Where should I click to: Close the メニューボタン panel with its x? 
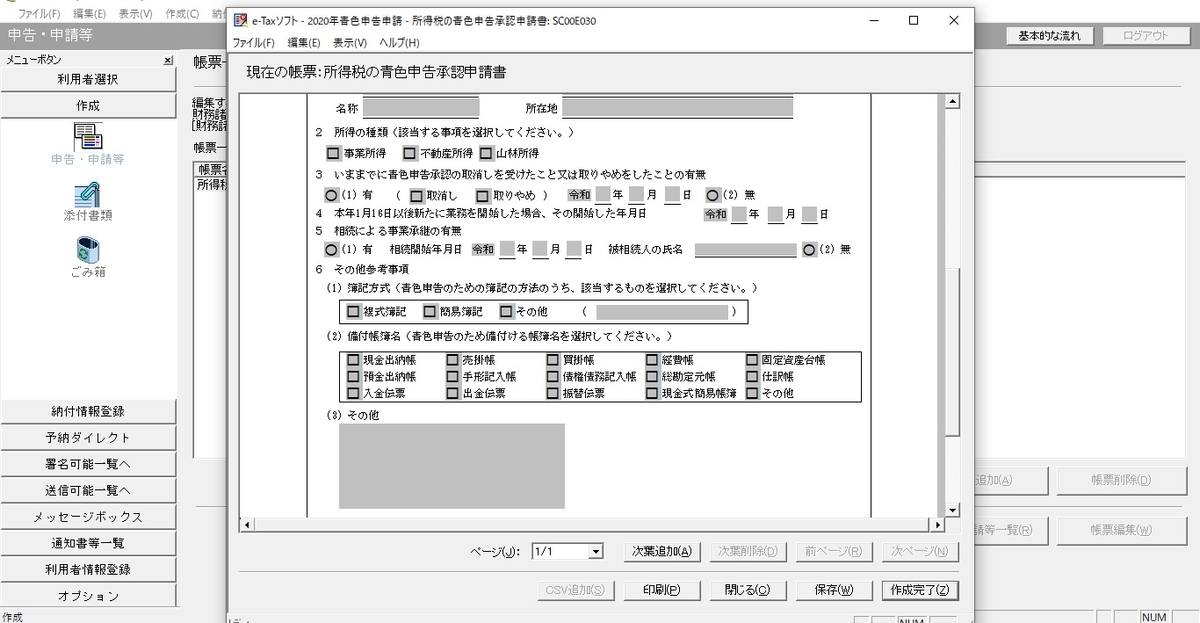tap(168, 60)
